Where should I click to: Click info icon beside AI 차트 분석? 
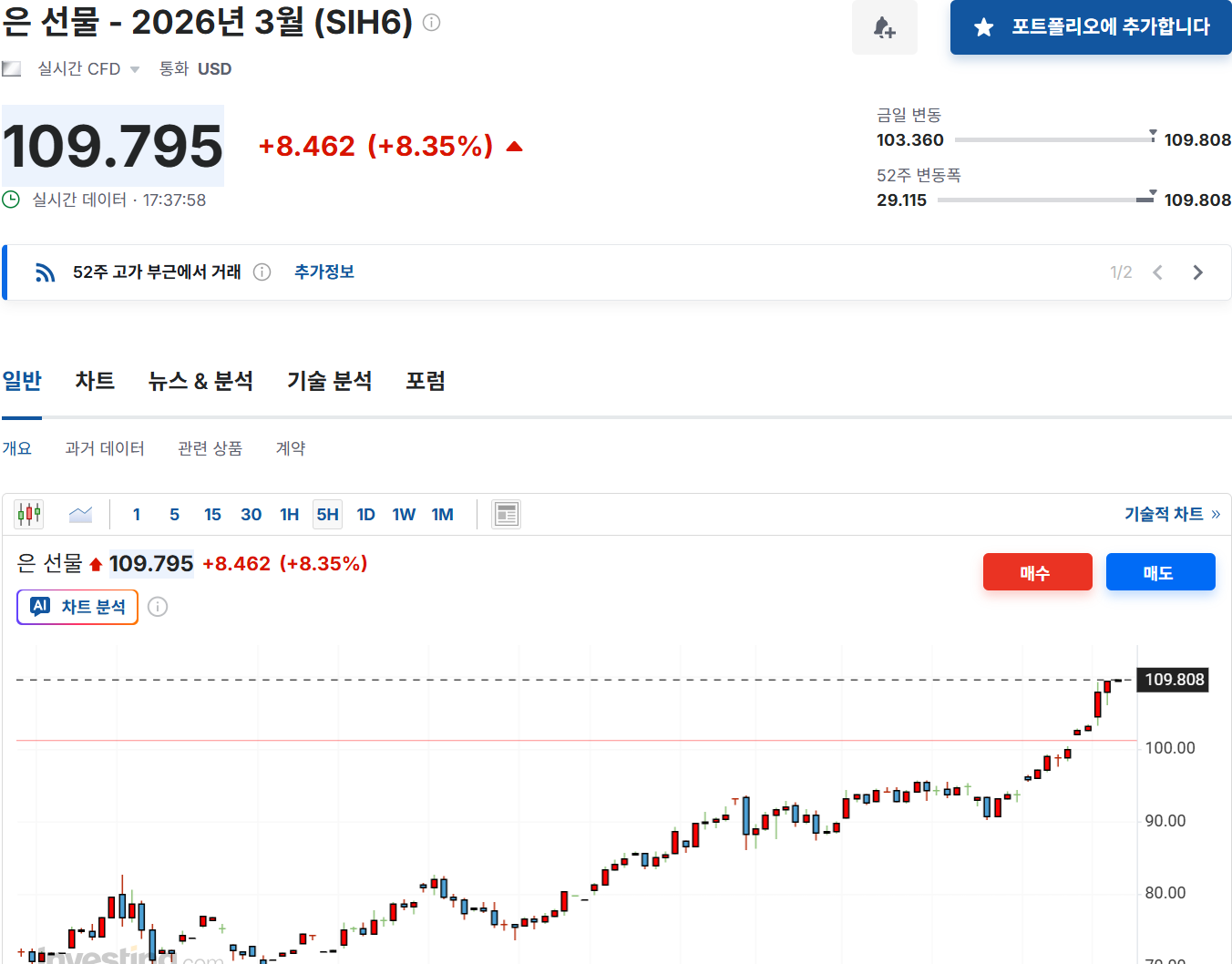pos(158,607)
